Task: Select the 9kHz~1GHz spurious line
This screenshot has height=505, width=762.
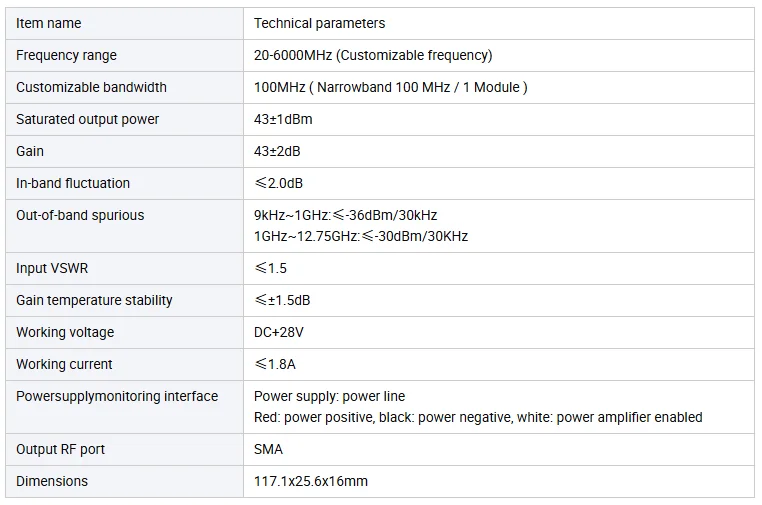Action: (346, 215)
